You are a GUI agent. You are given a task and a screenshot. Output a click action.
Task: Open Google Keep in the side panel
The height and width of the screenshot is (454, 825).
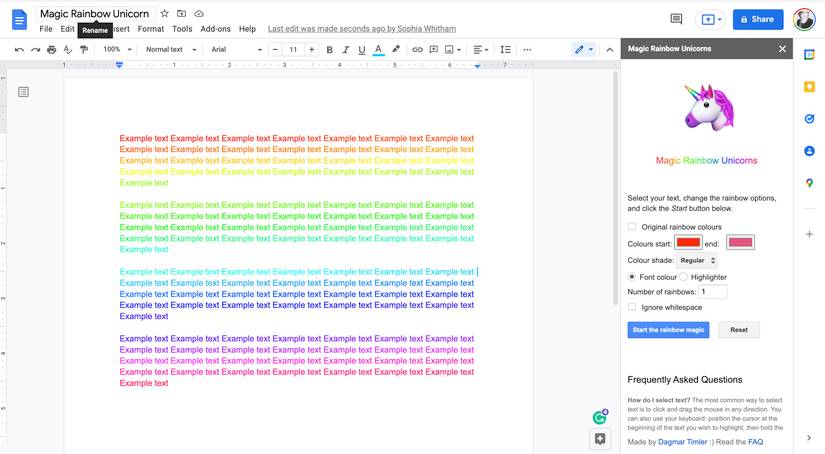[809, 86]
